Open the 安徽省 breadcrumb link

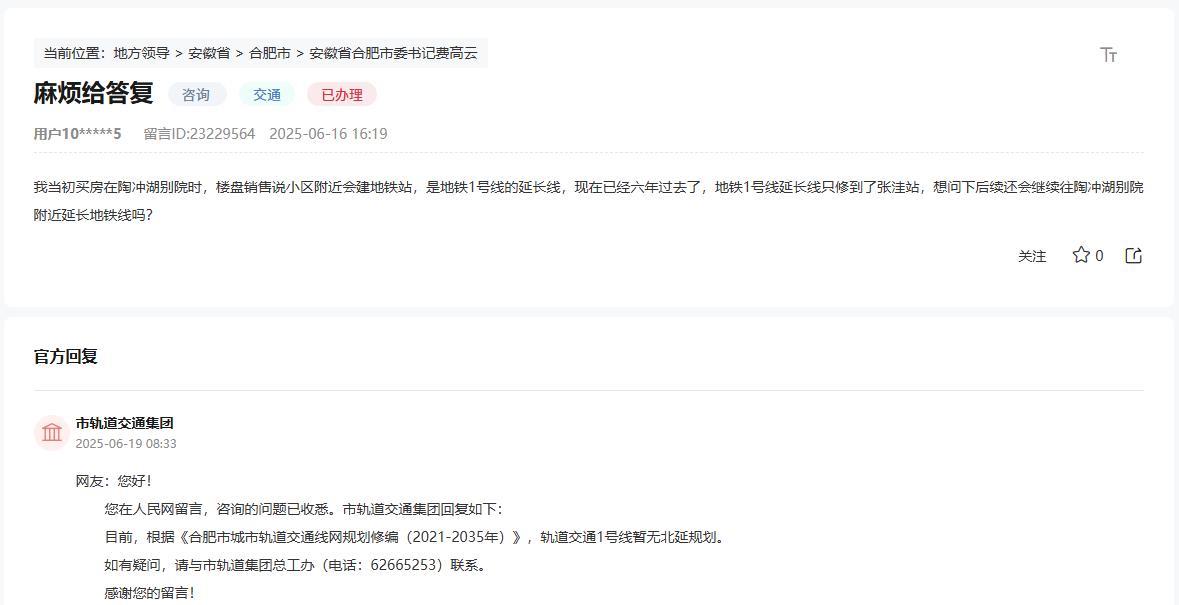pos(209,53)
